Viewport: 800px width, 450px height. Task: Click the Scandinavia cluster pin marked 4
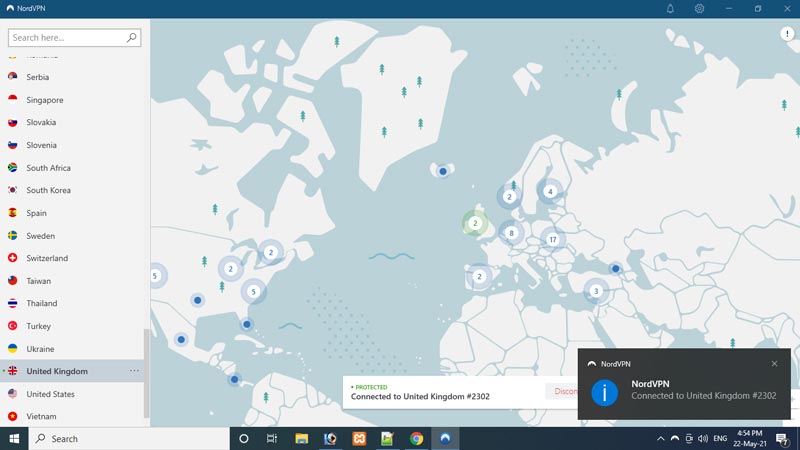coord(550,191)
